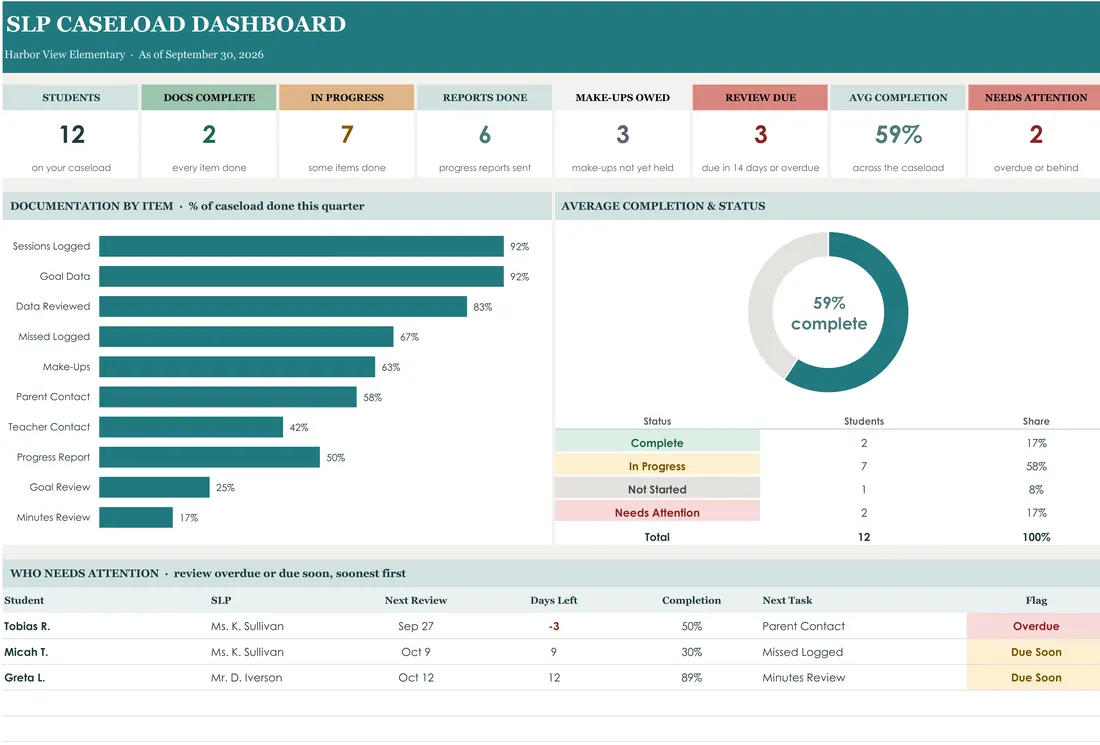Click the Due Soon flag for Greta L.
The height and width of the screenshot is (745, 1100).
coord(1033,678)
